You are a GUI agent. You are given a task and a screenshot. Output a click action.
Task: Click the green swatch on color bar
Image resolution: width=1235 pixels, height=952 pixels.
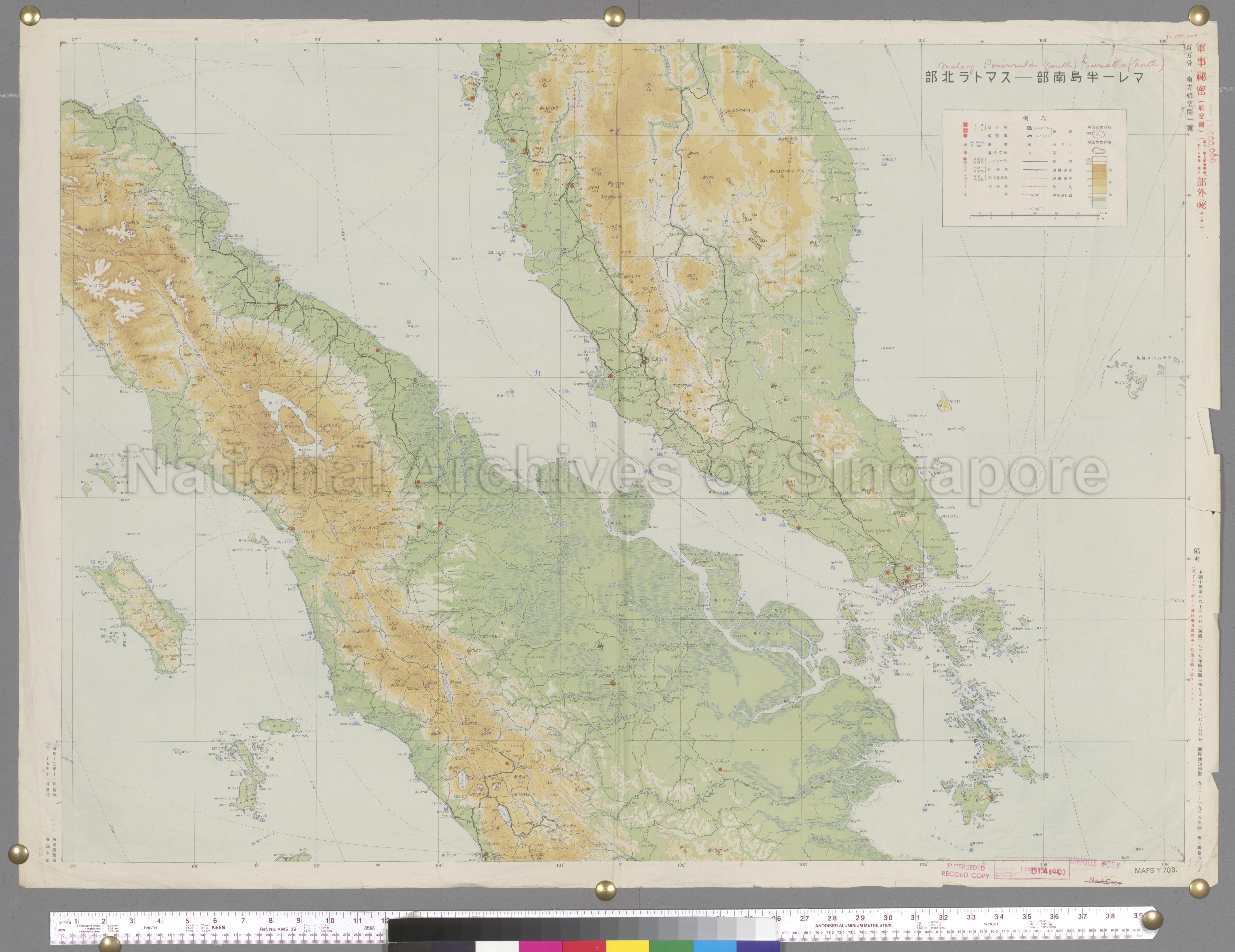click(671, 947)
